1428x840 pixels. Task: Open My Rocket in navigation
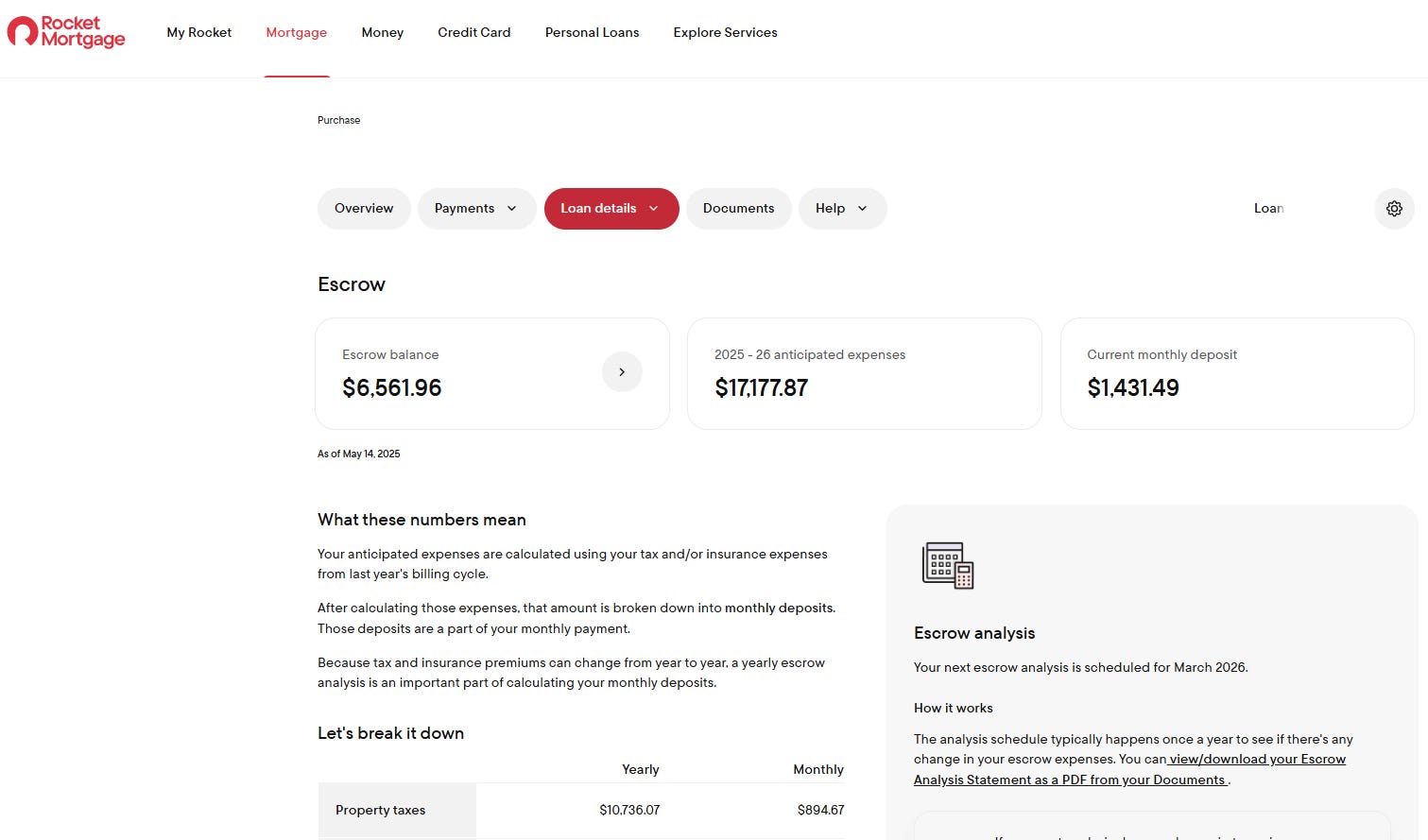198,32
